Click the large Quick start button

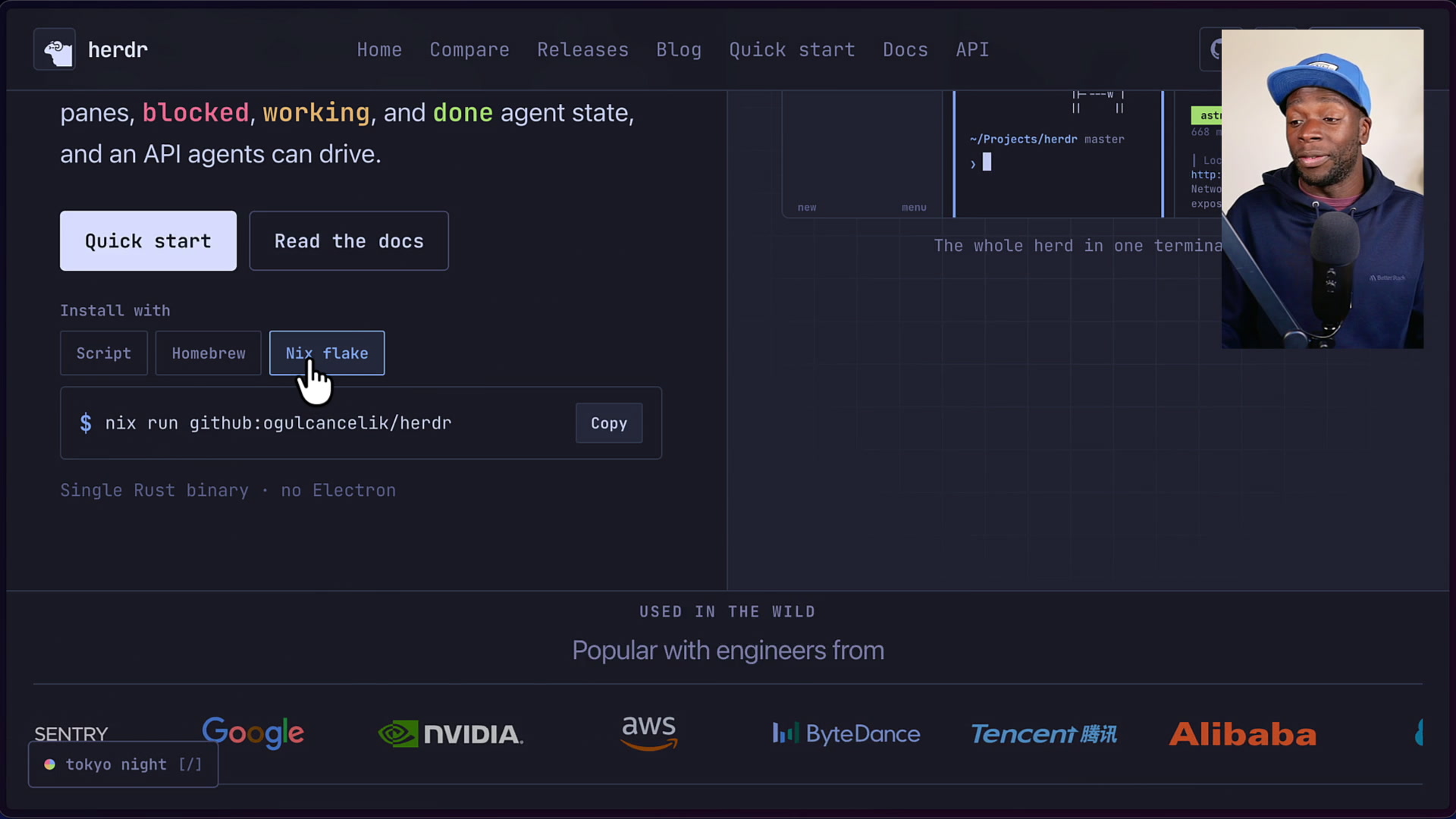148,241
